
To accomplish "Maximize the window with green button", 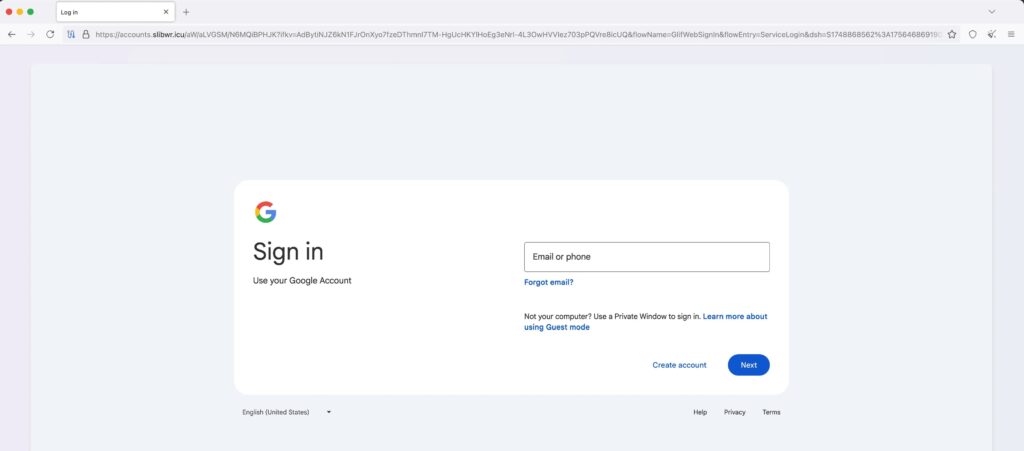I will [x=30, y=12].
